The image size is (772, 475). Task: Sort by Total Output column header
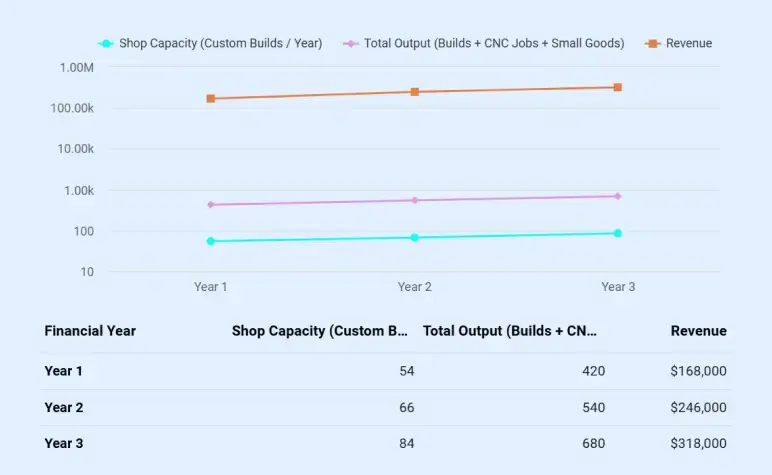pos(511,331)
